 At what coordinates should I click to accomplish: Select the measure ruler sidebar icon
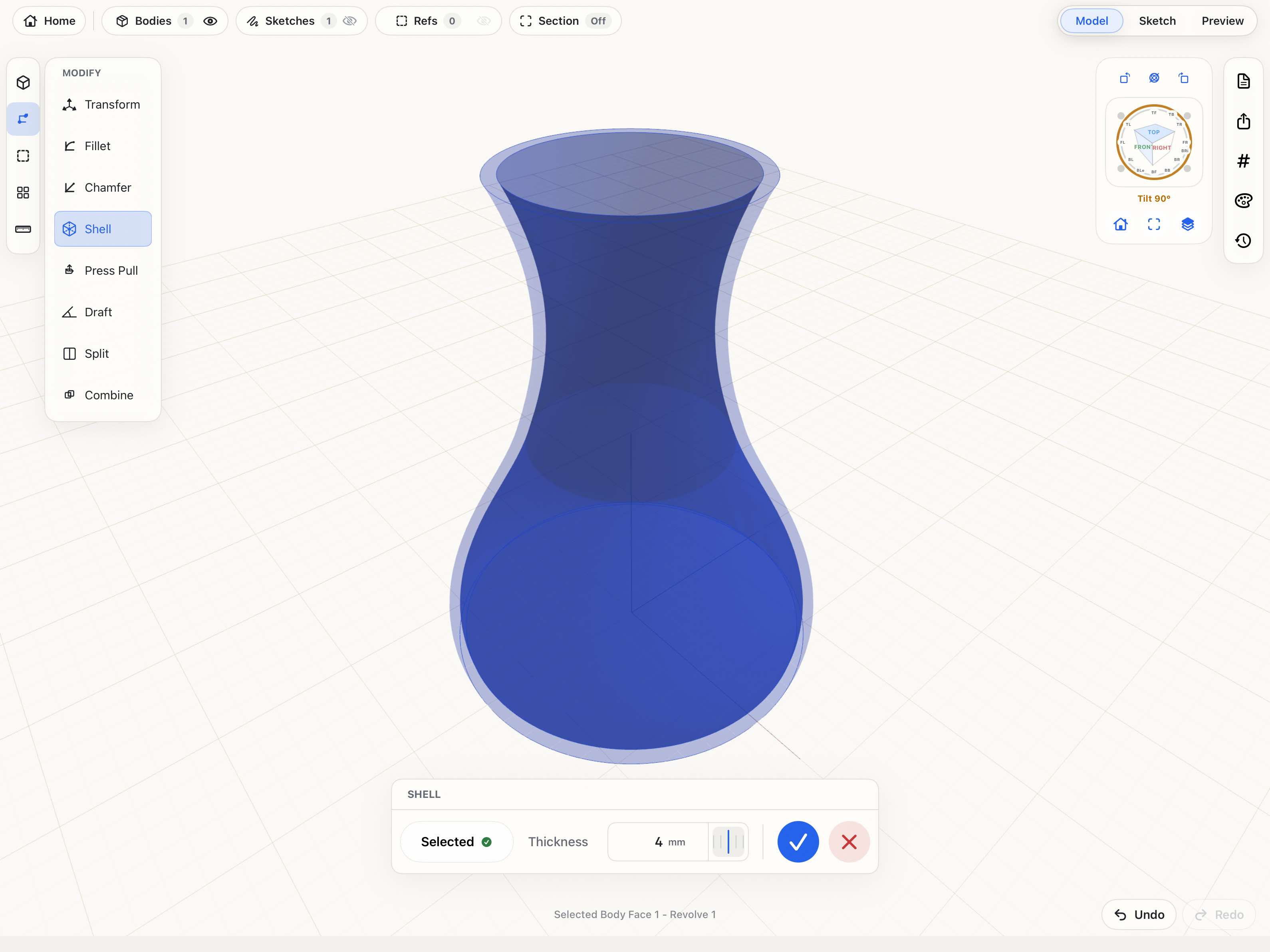tap(23, 229)
